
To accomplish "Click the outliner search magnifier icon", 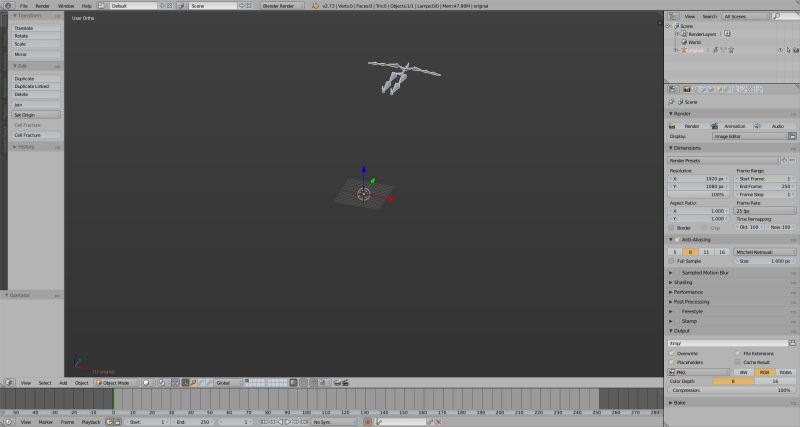I will [777, 16].
